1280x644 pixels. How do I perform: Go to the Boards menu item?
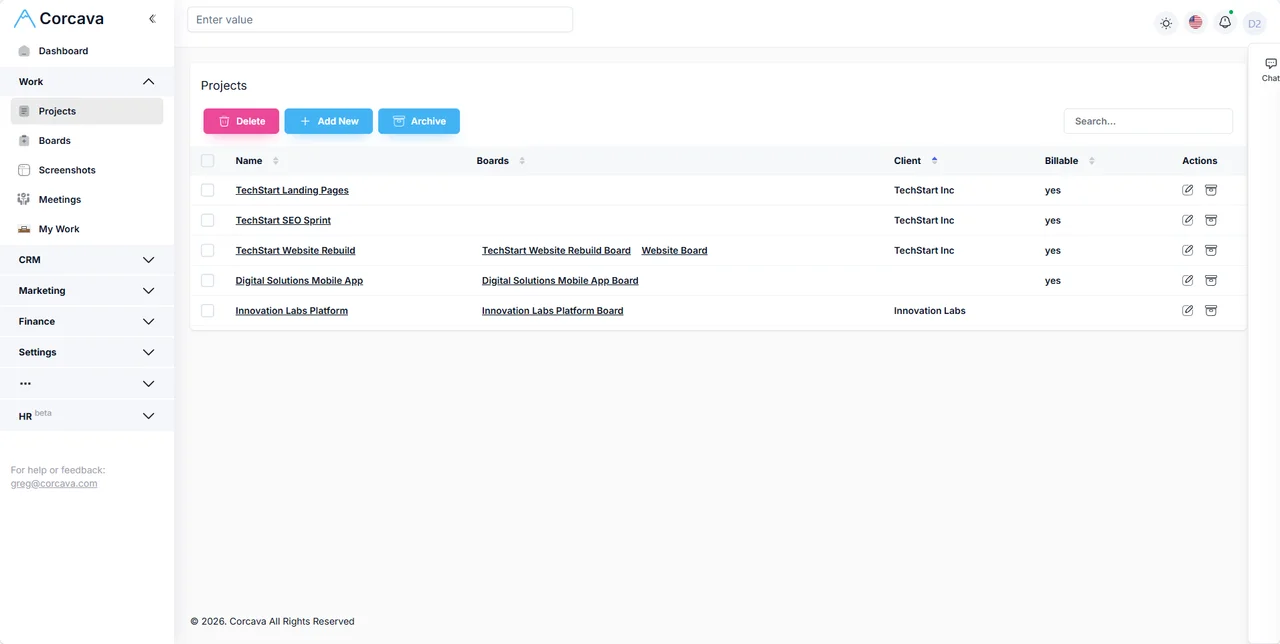(55, 141)
